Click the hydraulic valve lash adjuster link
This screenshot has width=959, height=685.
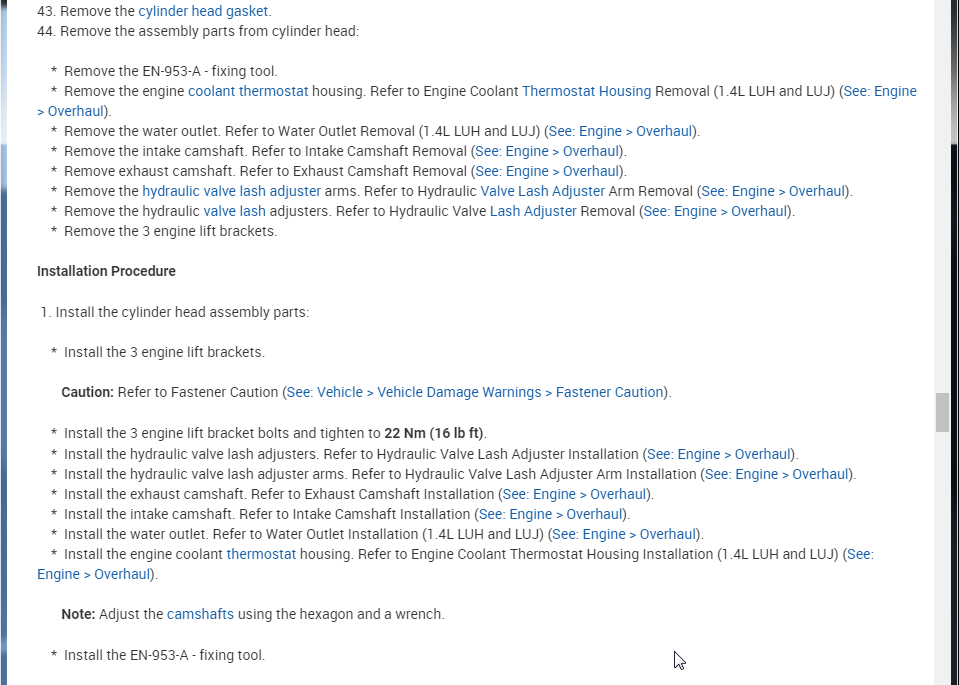click(x=231, y=191)
